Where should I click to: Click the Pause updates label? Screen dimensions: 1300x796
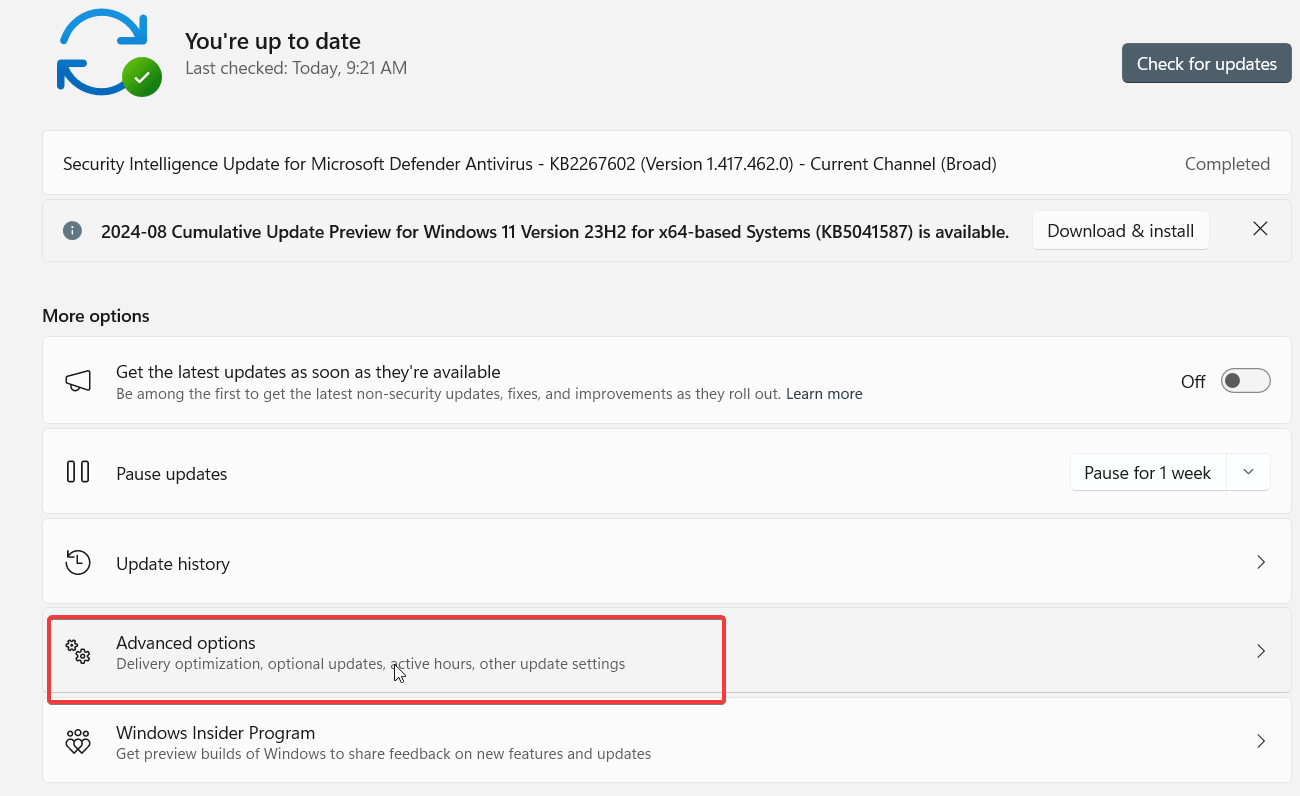172,474
